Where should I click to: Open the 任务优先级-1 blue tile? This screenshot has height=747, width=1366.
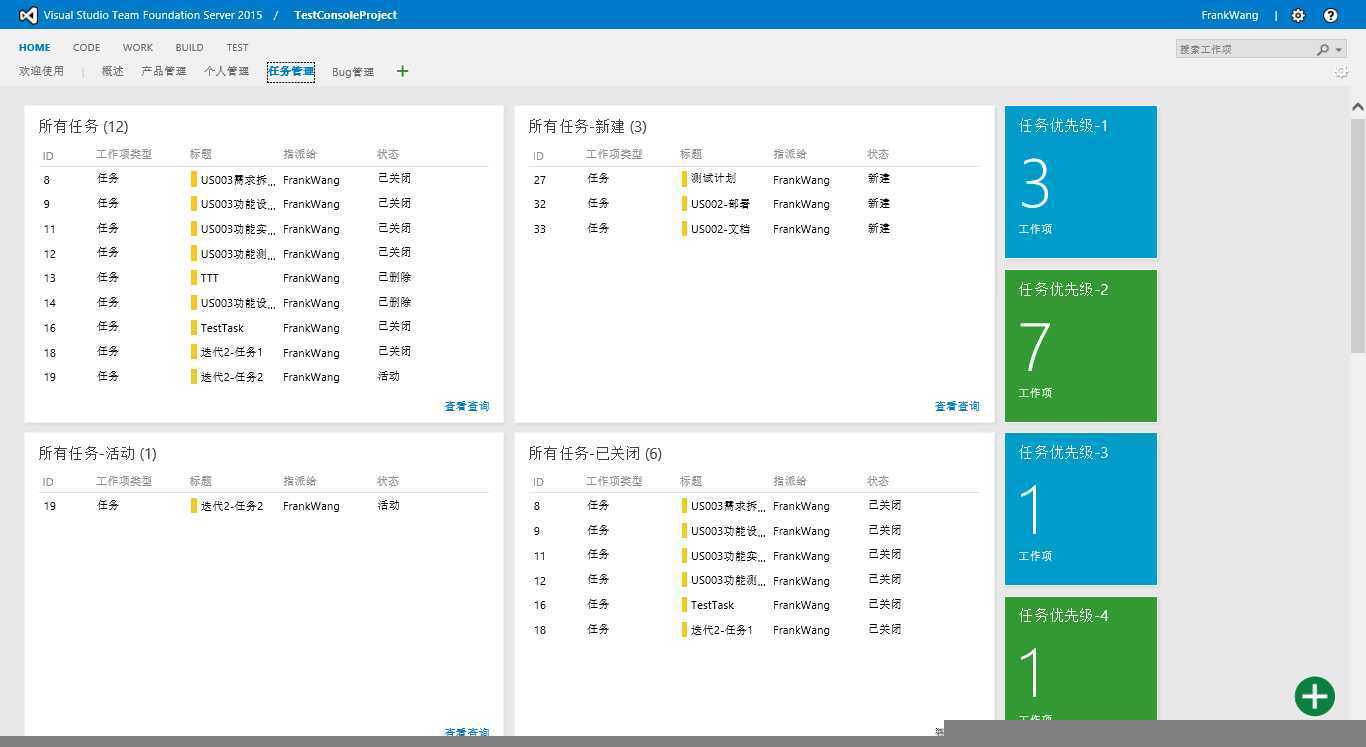(x=1080, y=182)
